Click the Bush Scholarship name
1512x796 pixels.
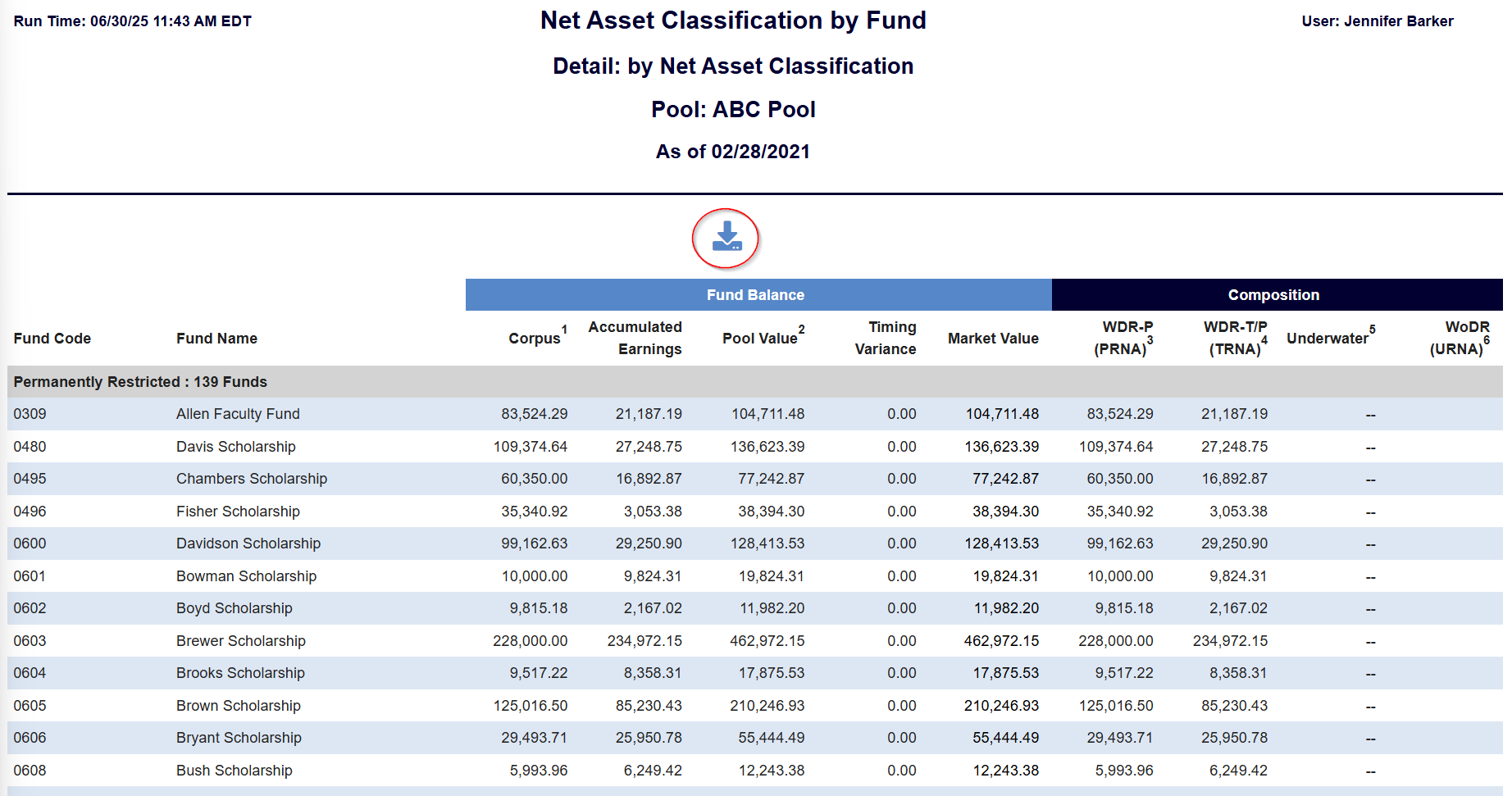tap(235, 771)
